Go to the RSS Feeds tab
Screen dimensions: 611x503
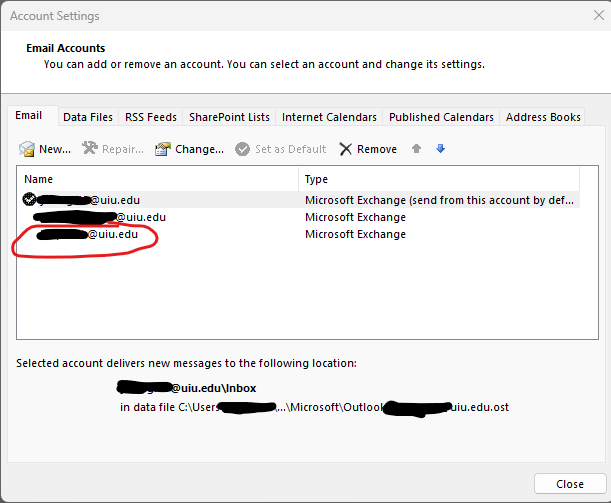coord(150,117)
